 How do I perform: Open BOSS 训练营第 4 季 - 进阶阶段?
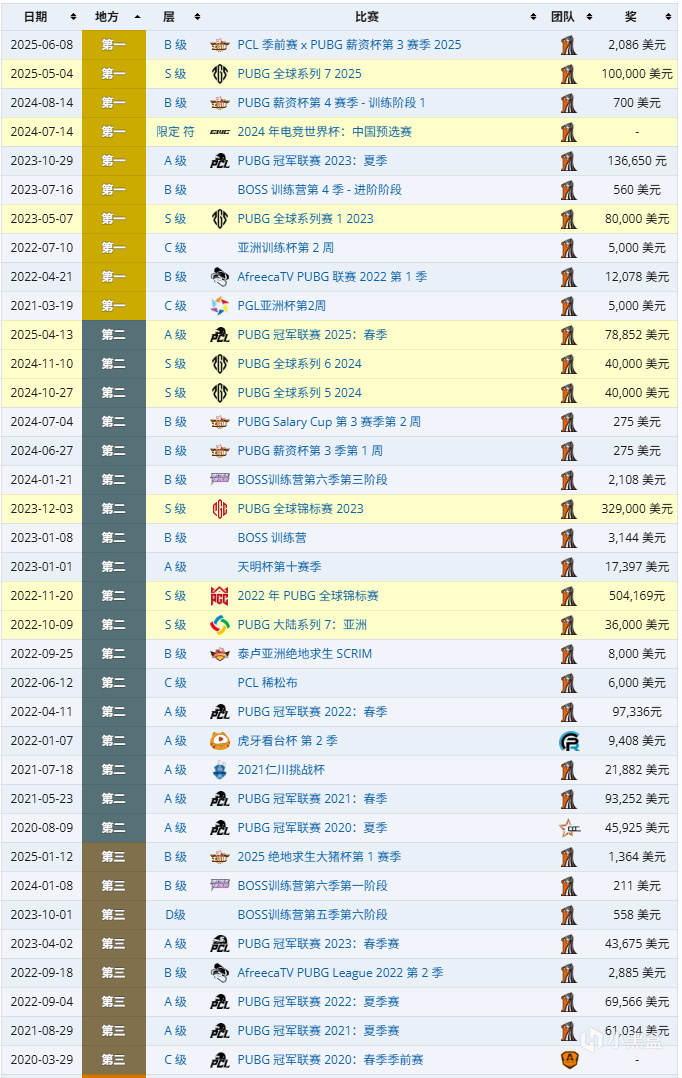tap(320, 190)
